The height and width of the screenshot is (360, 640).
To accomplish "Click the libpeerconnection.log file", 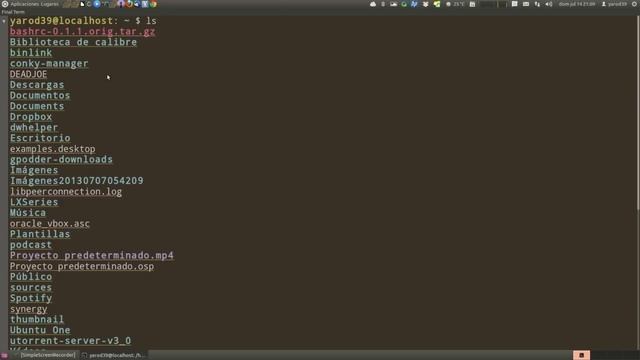I will [x=66, y=191].
